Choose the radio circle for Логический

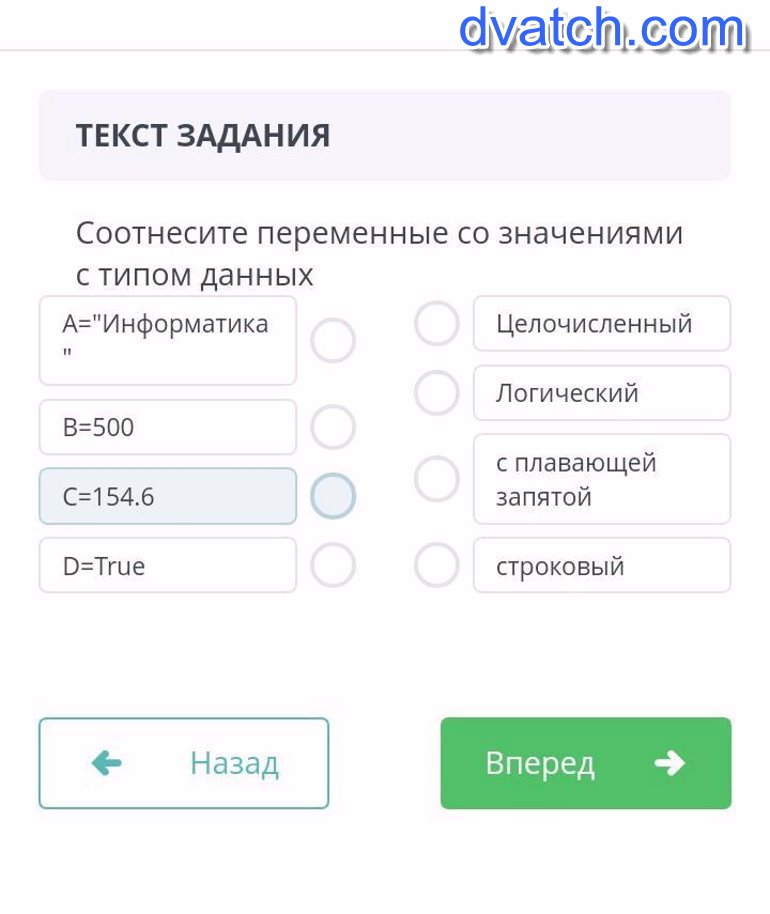point(437,393)
